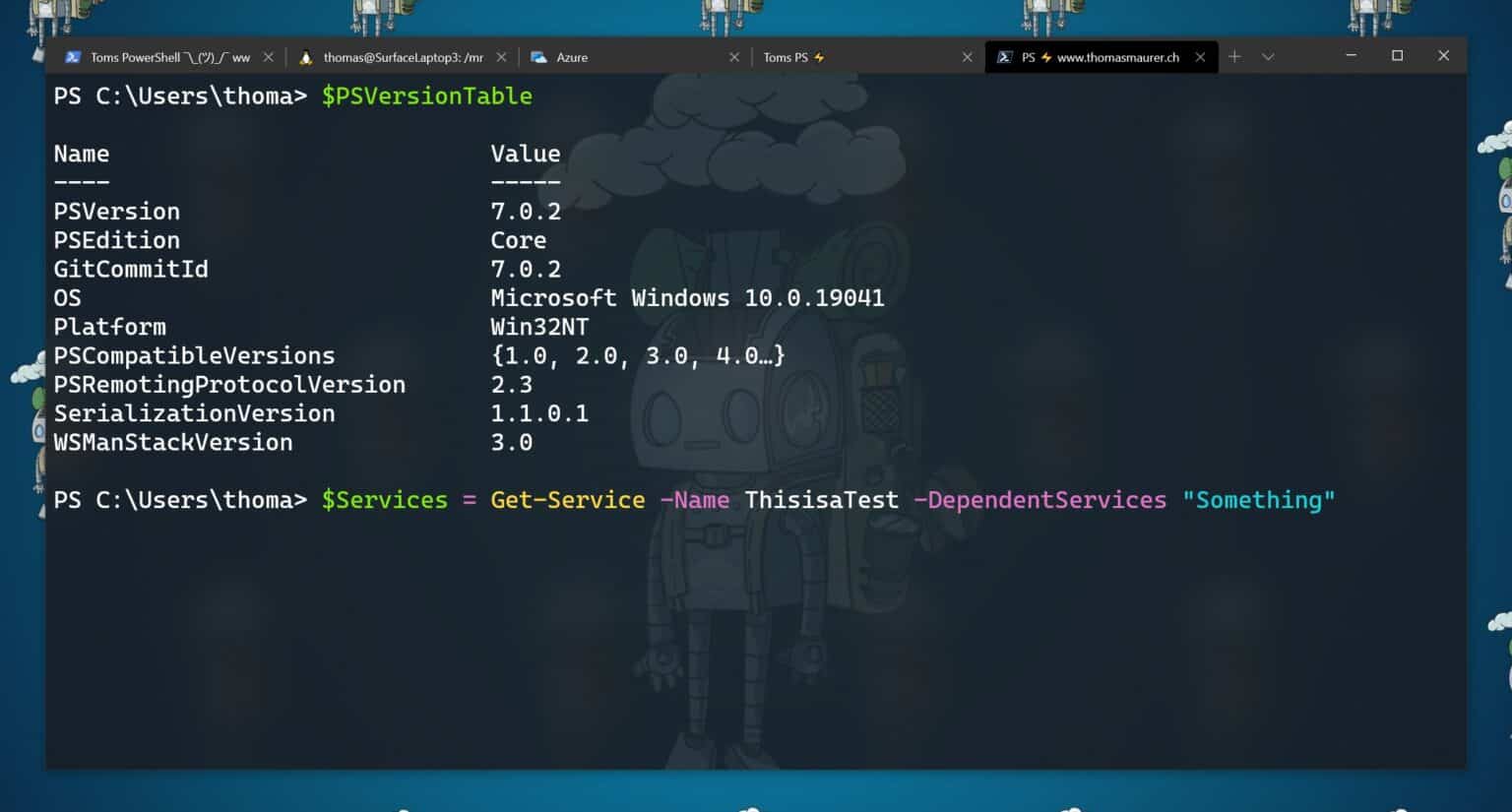Select the Toms PS tab
The height and width of the screenshot is (812, 1512).
click(867, 57)
